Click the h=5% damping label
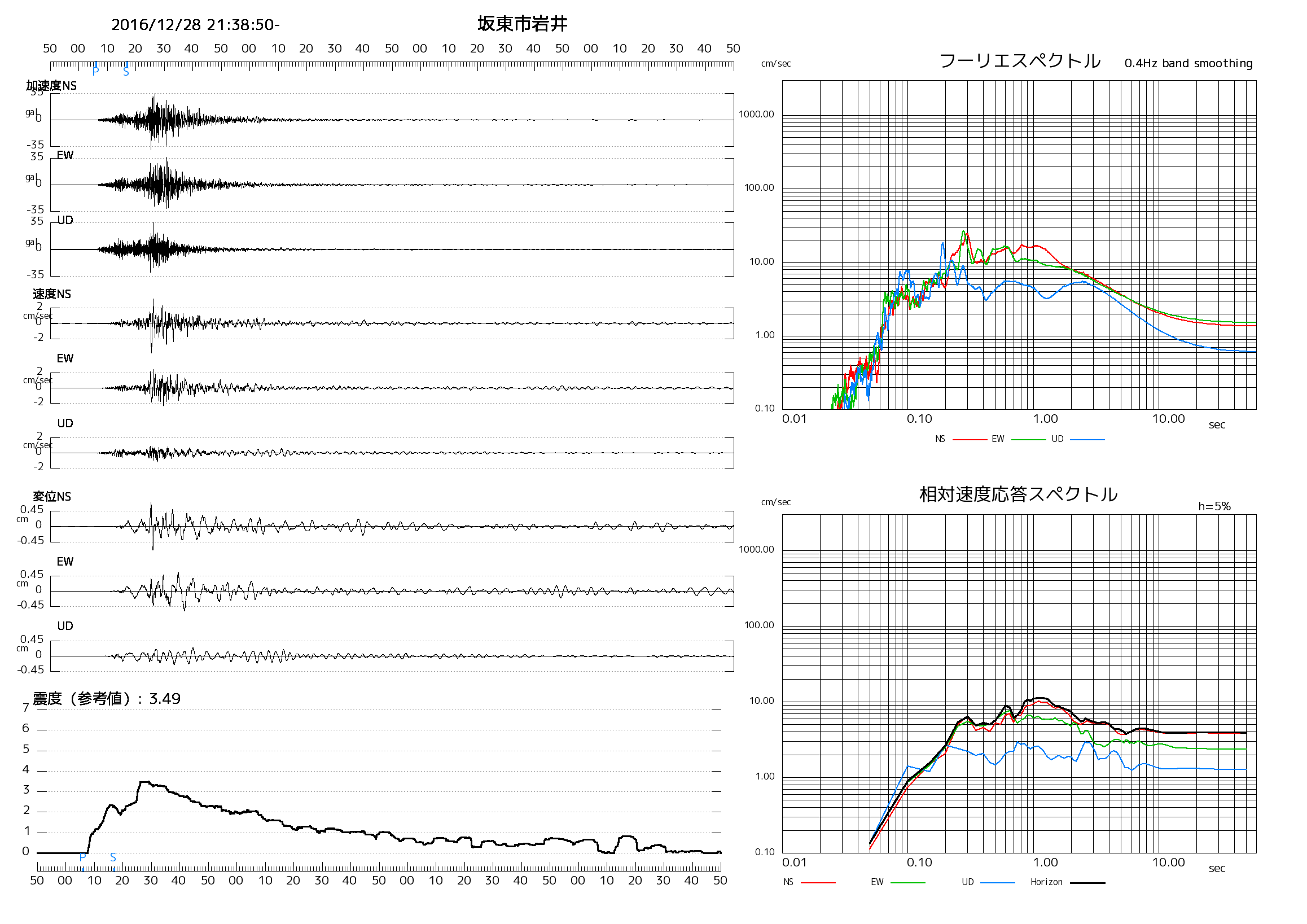The height and width of the screenshot is (924, 1307). pos(1214,506)
